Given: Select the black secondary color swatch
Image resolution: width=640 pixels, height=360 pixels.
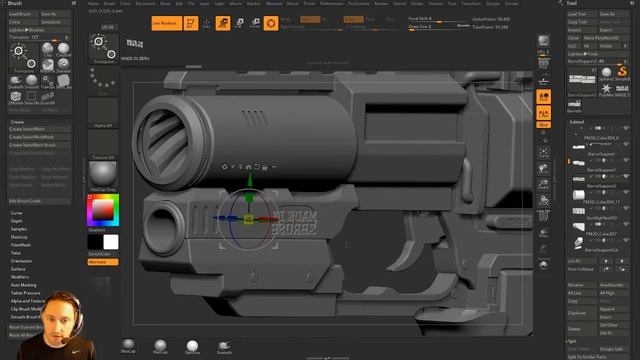Looking at the screenshot, I should click(x=95, y=242).
